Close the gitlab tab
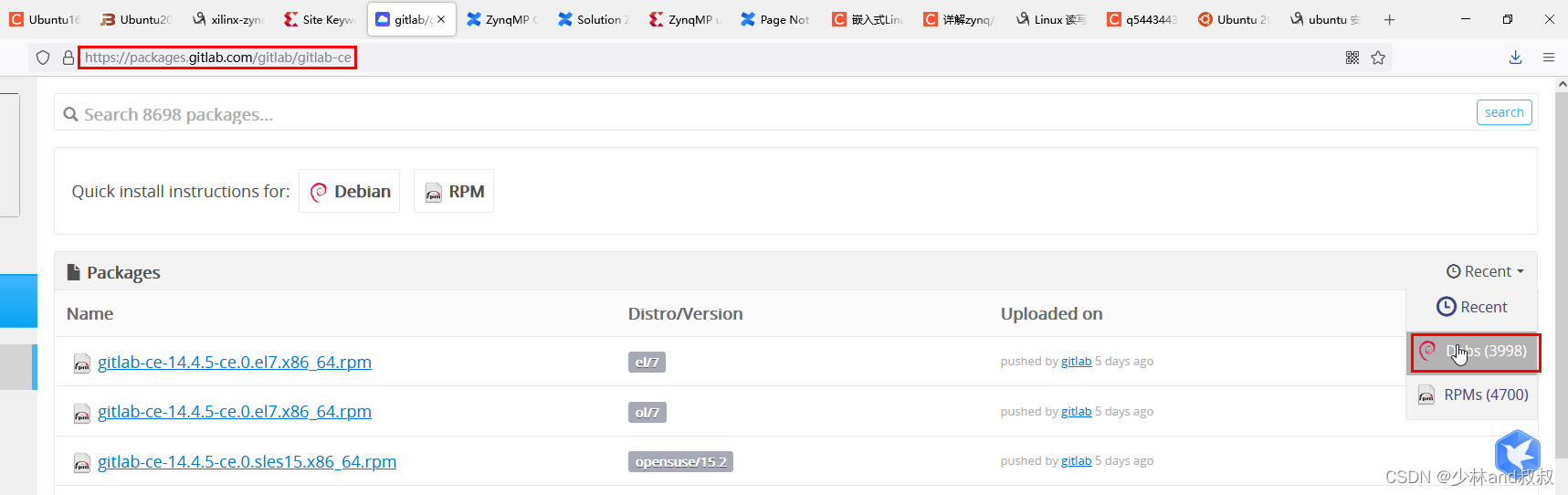1568x495 pixels. tap(441, 19)
